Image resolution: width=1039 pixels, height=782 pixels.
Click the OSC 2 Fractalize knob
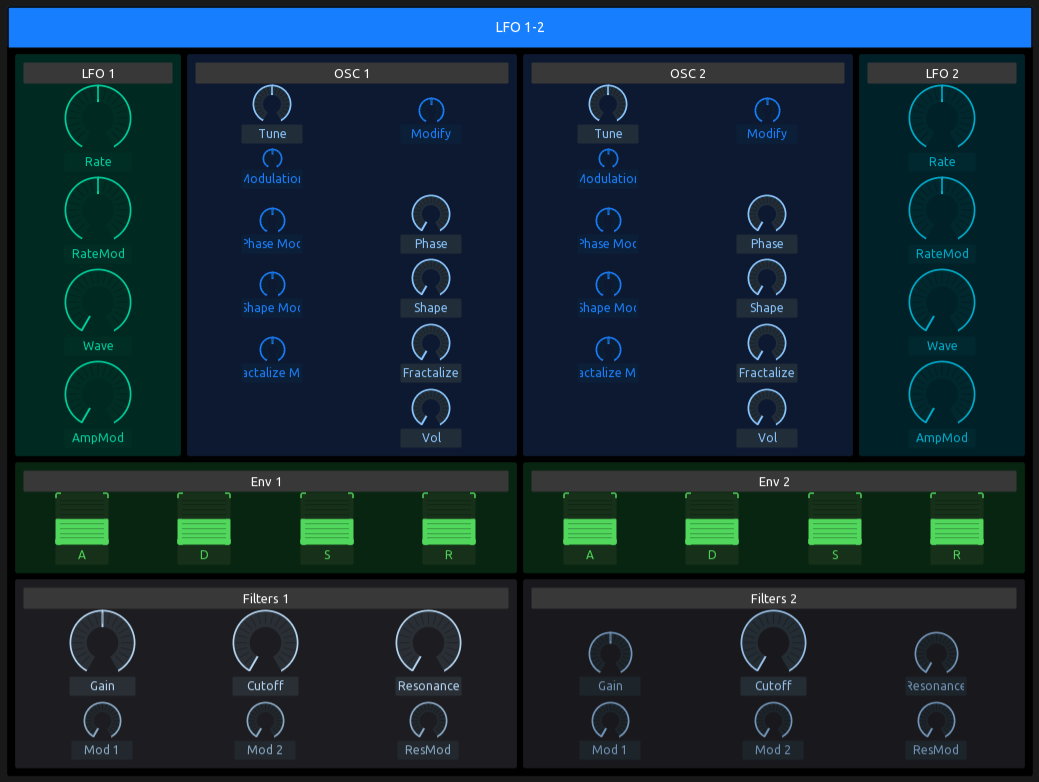pyautogui.click(x=767, y=343)
